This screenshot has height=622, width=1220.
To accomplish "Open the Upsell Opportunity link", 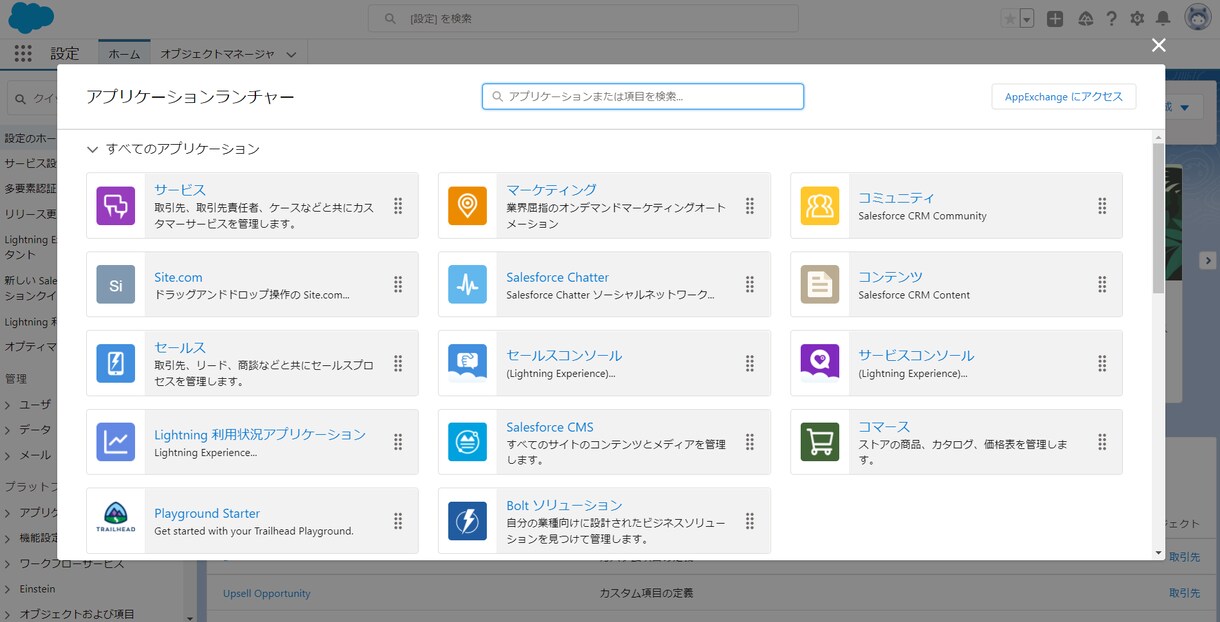I will [266, 593].
